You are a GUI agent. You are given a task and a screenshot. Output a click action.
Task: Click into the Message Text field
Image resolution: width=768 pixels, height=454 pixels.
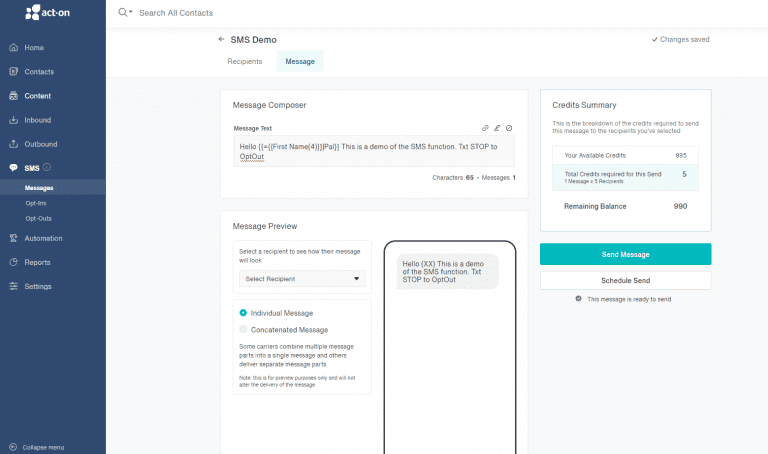373,152
